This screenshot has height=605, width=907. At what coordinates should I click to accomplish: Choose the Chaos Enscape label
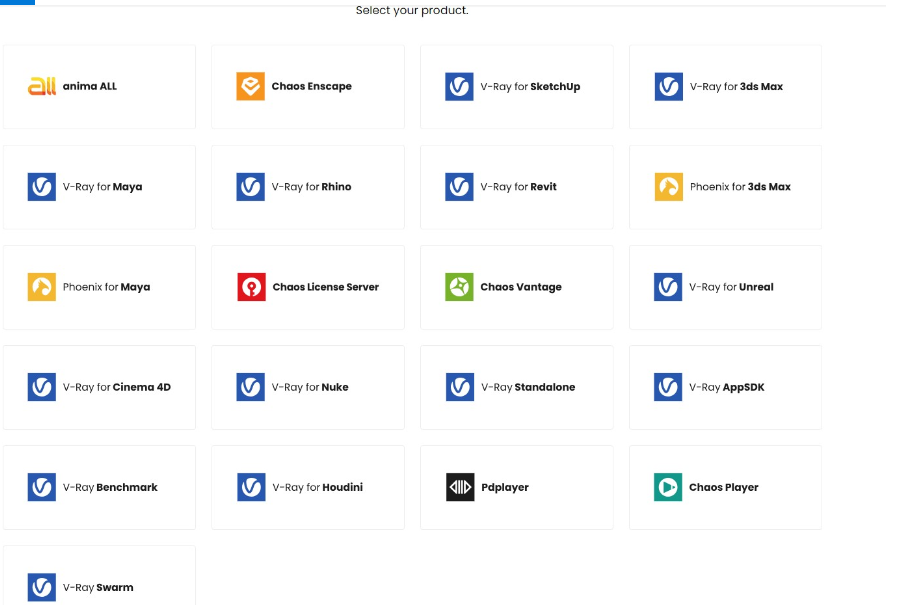pyautogui.click(x=312, y=86)
